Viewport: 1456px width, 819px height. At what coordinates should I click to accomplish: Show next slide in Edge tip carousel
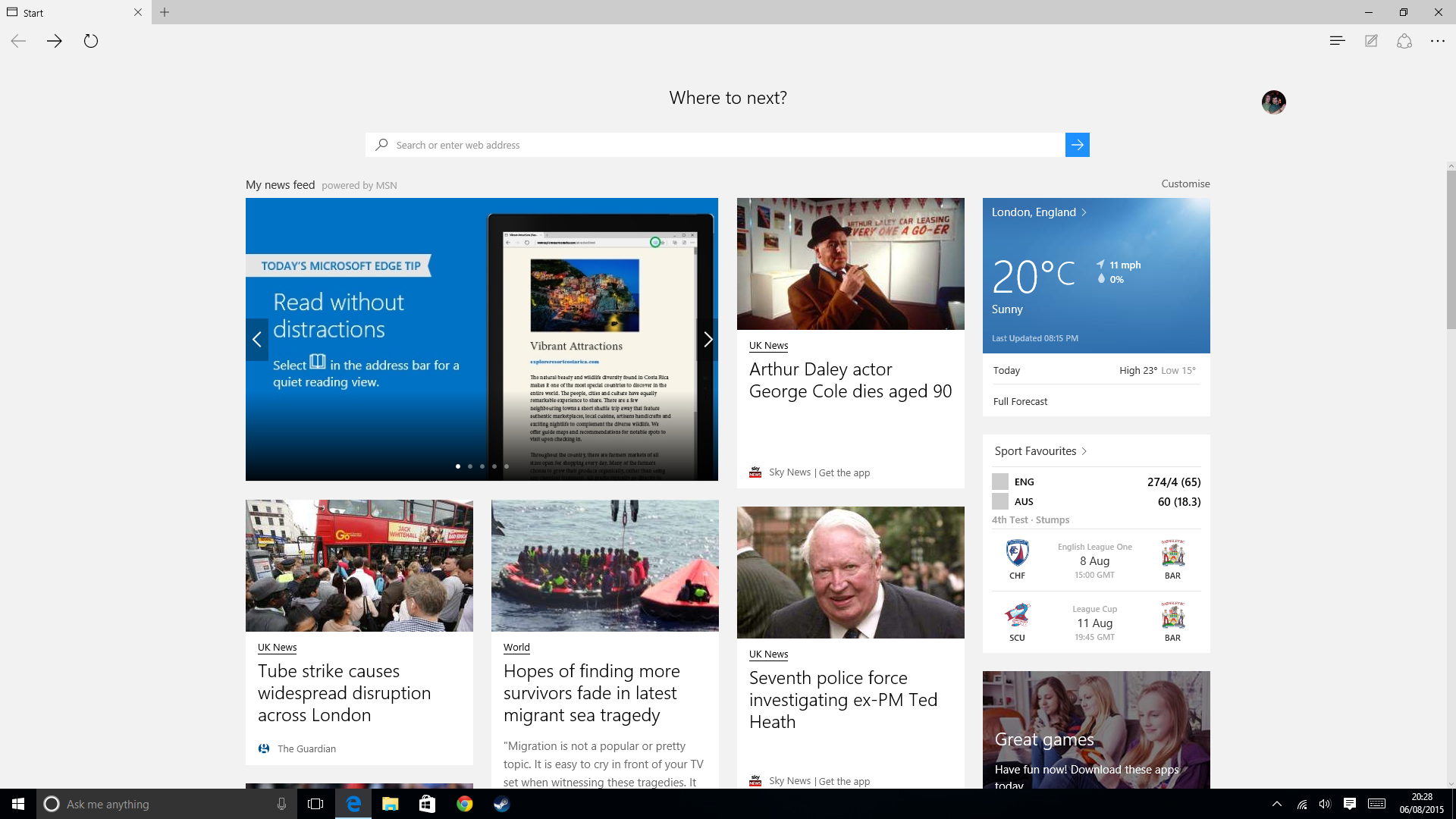708,340
